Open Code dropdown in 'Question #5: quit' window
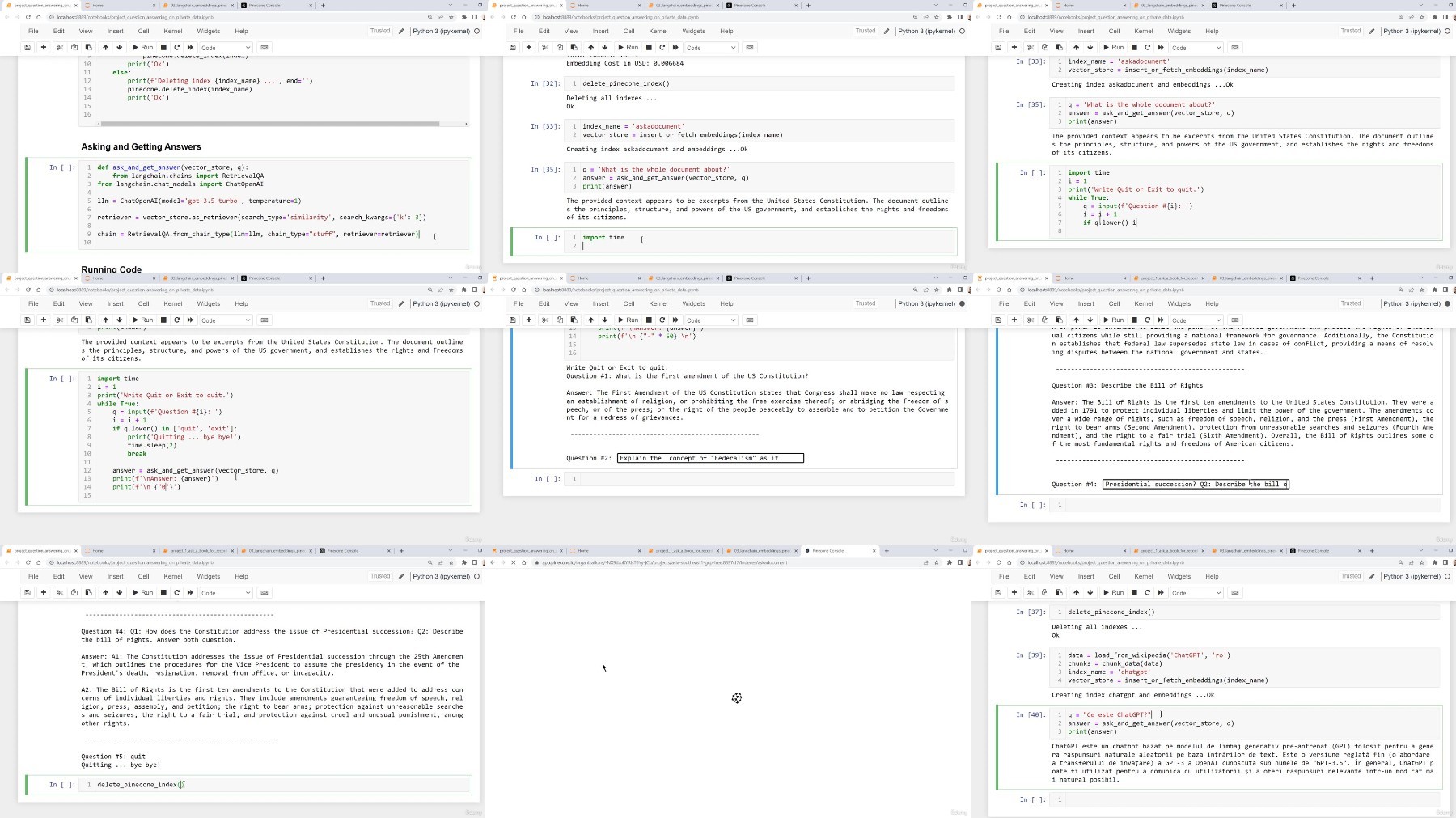Screen dimensions: 1456x818 (x=226, y=592)
